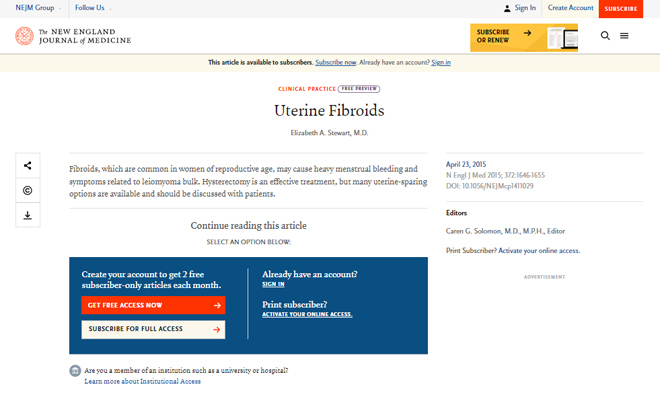
Task: Click the download icon in sidebar
Action: tap(28, 215)
